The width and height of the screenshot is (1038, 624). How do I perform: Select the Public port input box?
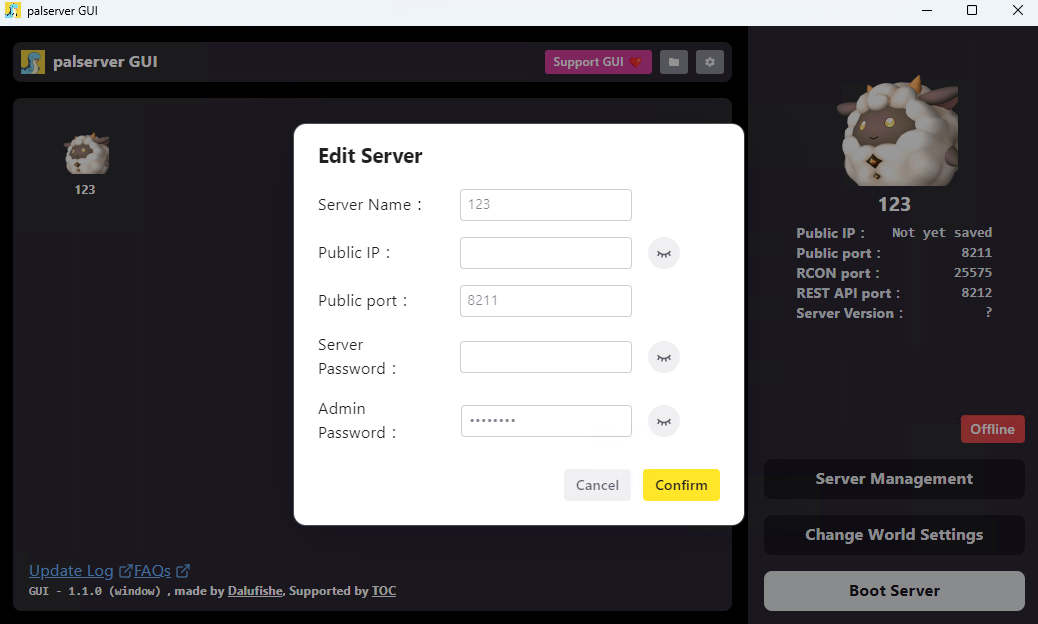pyautogui.click(x=545, y=301)
